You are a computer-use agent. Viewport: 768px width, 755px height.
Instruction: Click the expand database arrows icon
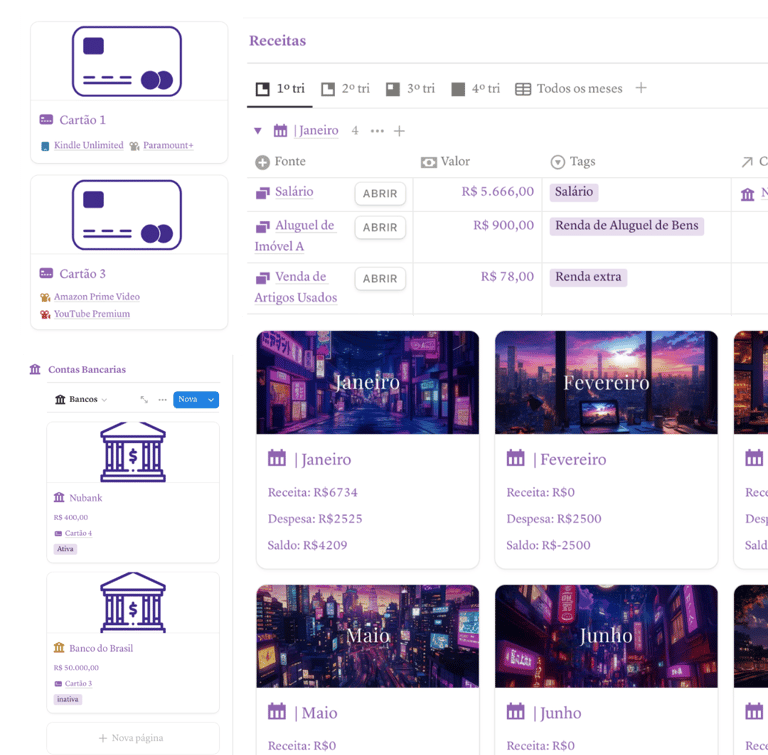tap(144, 399)
